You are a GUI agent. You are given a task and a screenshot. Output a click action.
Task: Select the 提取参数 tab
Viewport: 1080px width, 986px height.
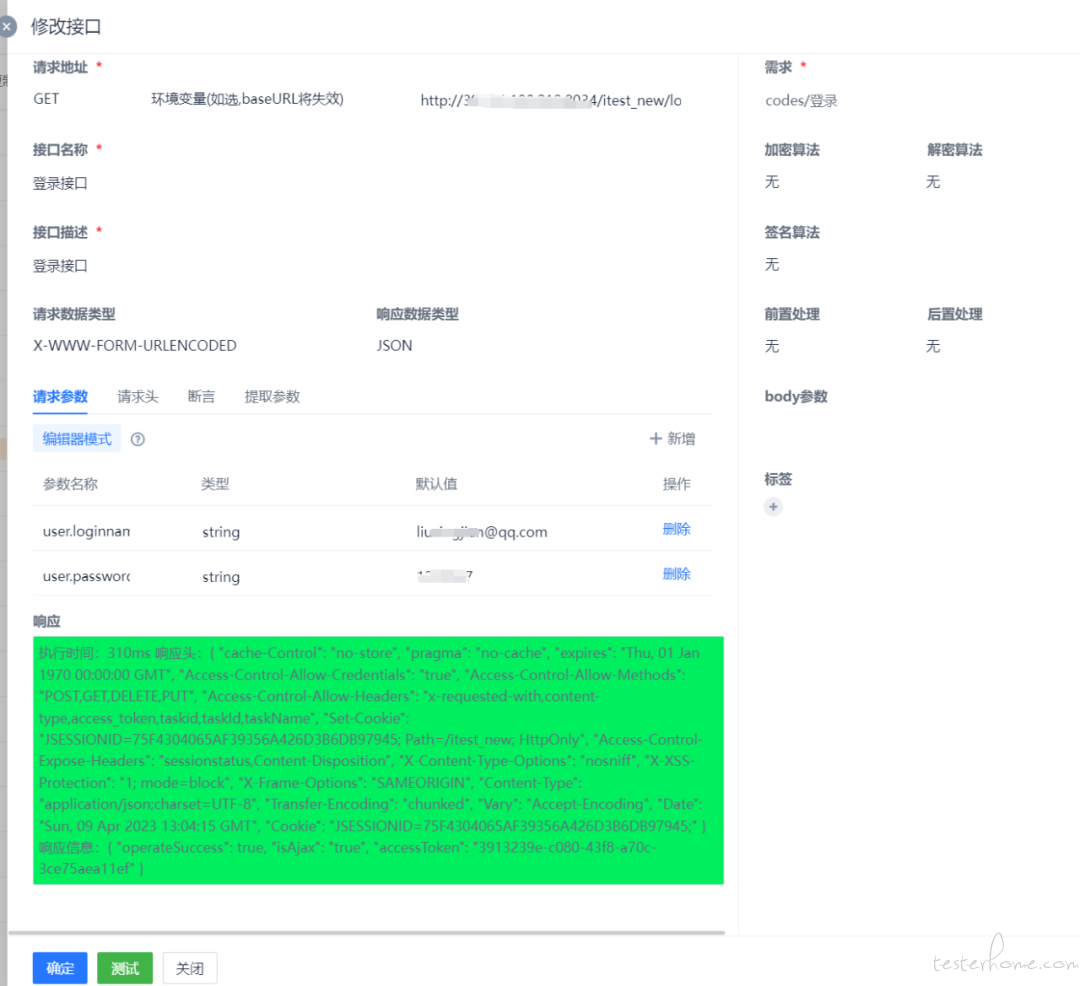tap(272, 397)
